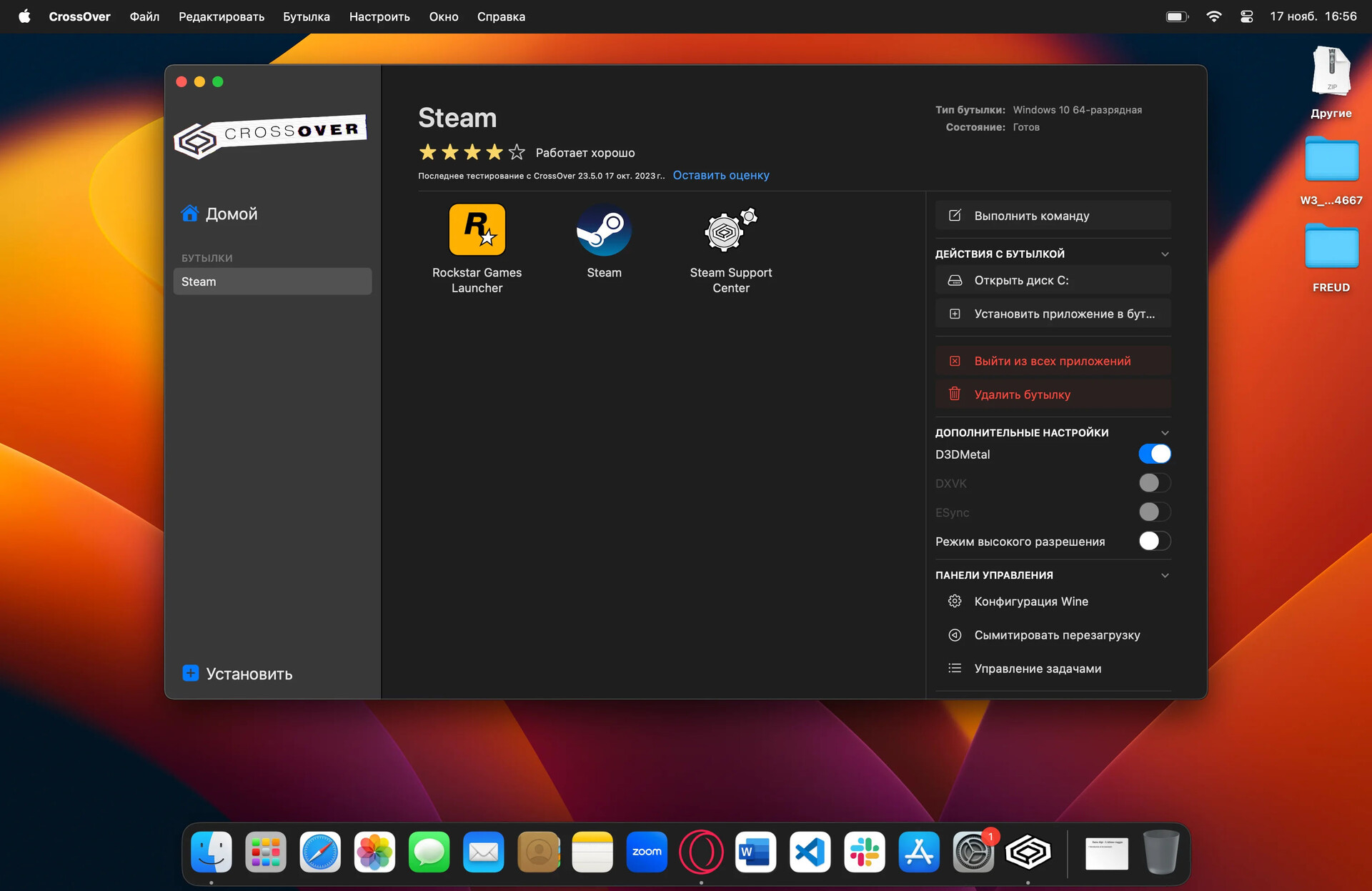Open Messages from the Dock
The image size is (1372, 891).
(x=429, y=852)
